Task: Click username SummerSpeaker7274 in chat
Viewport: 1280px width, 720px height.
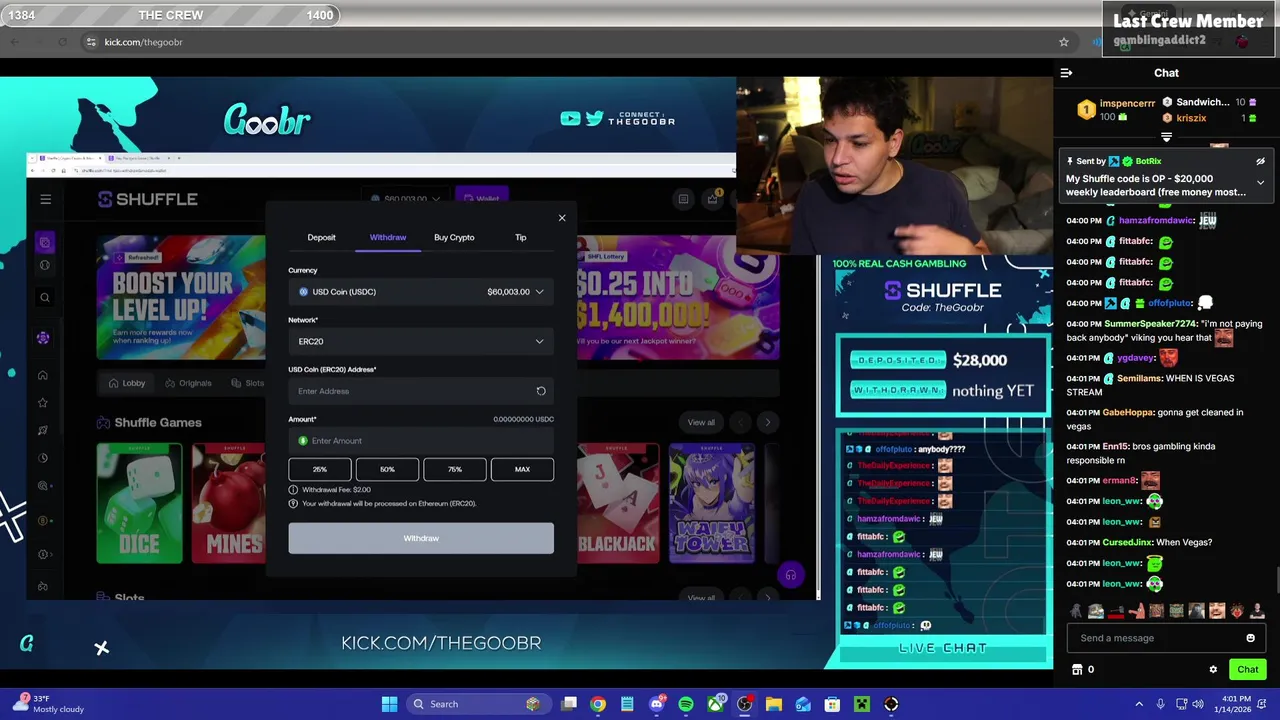Action: (1150, 324)
